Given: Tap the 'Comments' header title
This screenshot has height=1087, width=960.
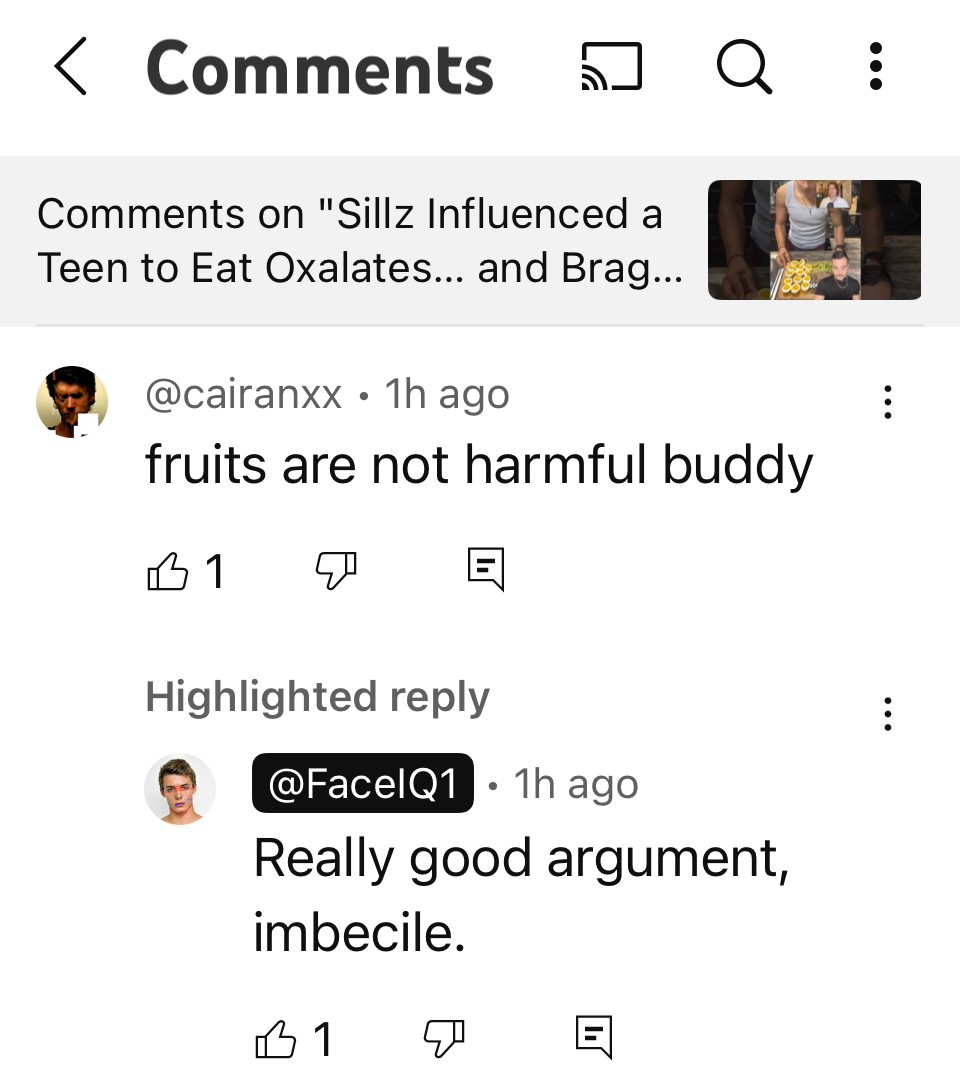Looking at the screenshot, I should [x=320, y=67].
